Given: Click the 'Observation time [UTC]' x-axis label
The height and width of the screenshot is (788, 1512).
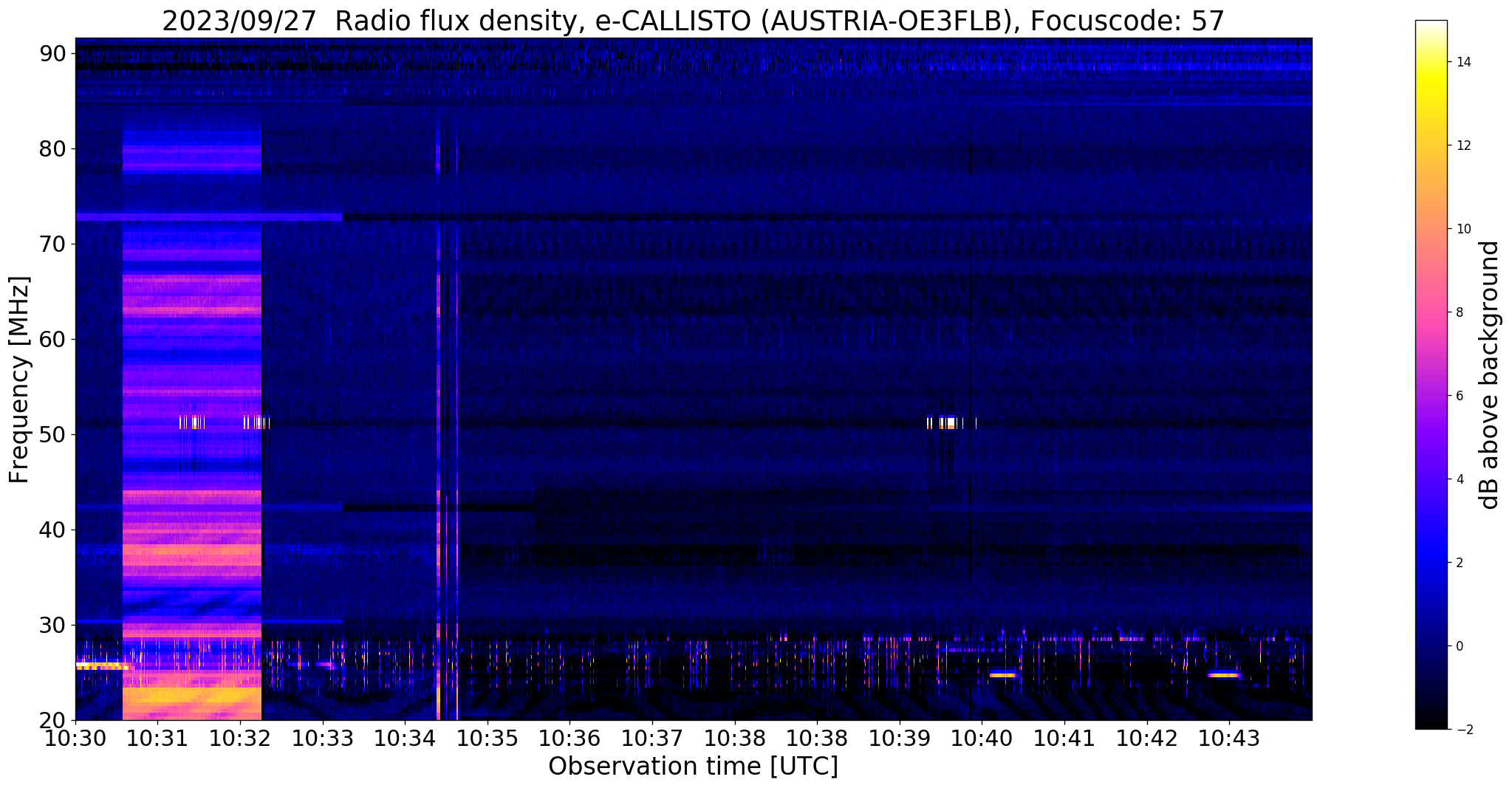Looking at the screenshot, I should click(693, 767).
